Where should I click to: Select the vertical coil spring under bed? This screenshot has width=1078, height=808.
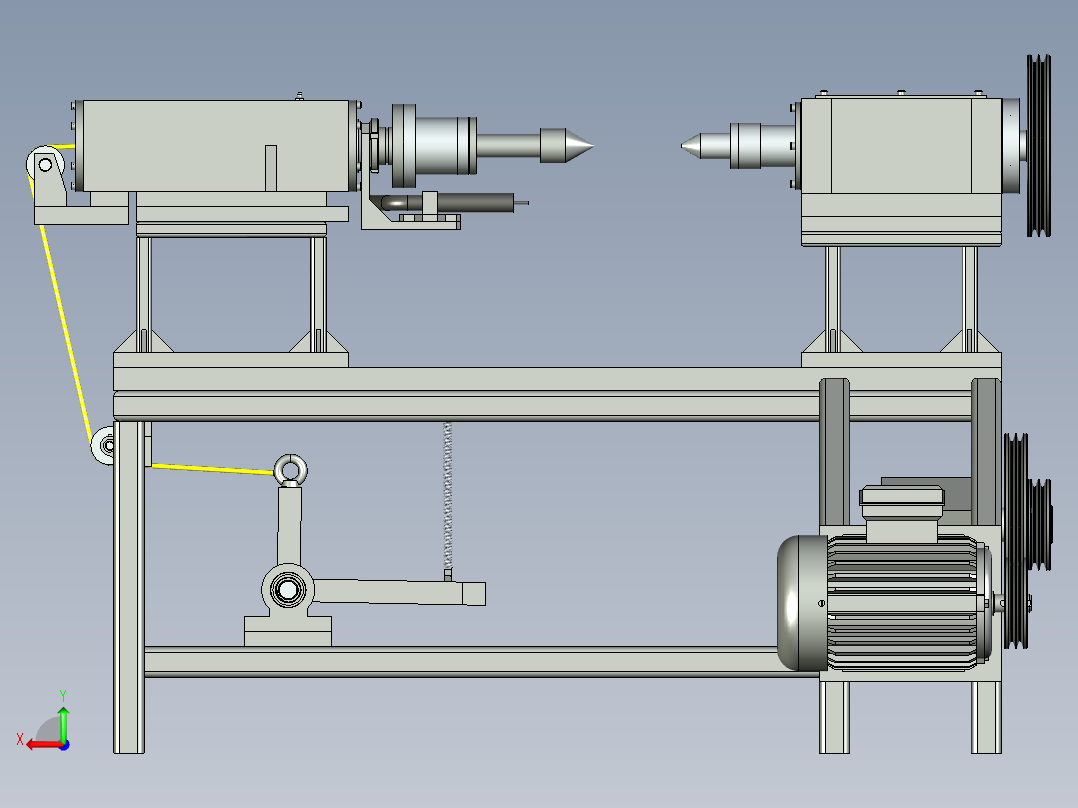pos(448,496)
